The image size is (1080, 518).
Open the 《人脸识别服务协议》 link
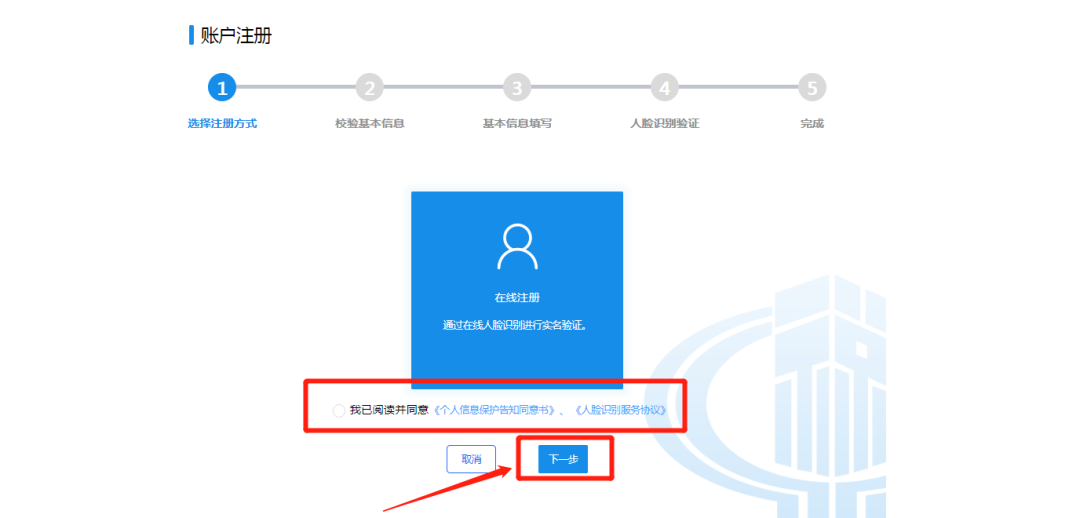(x=620, y=410)
